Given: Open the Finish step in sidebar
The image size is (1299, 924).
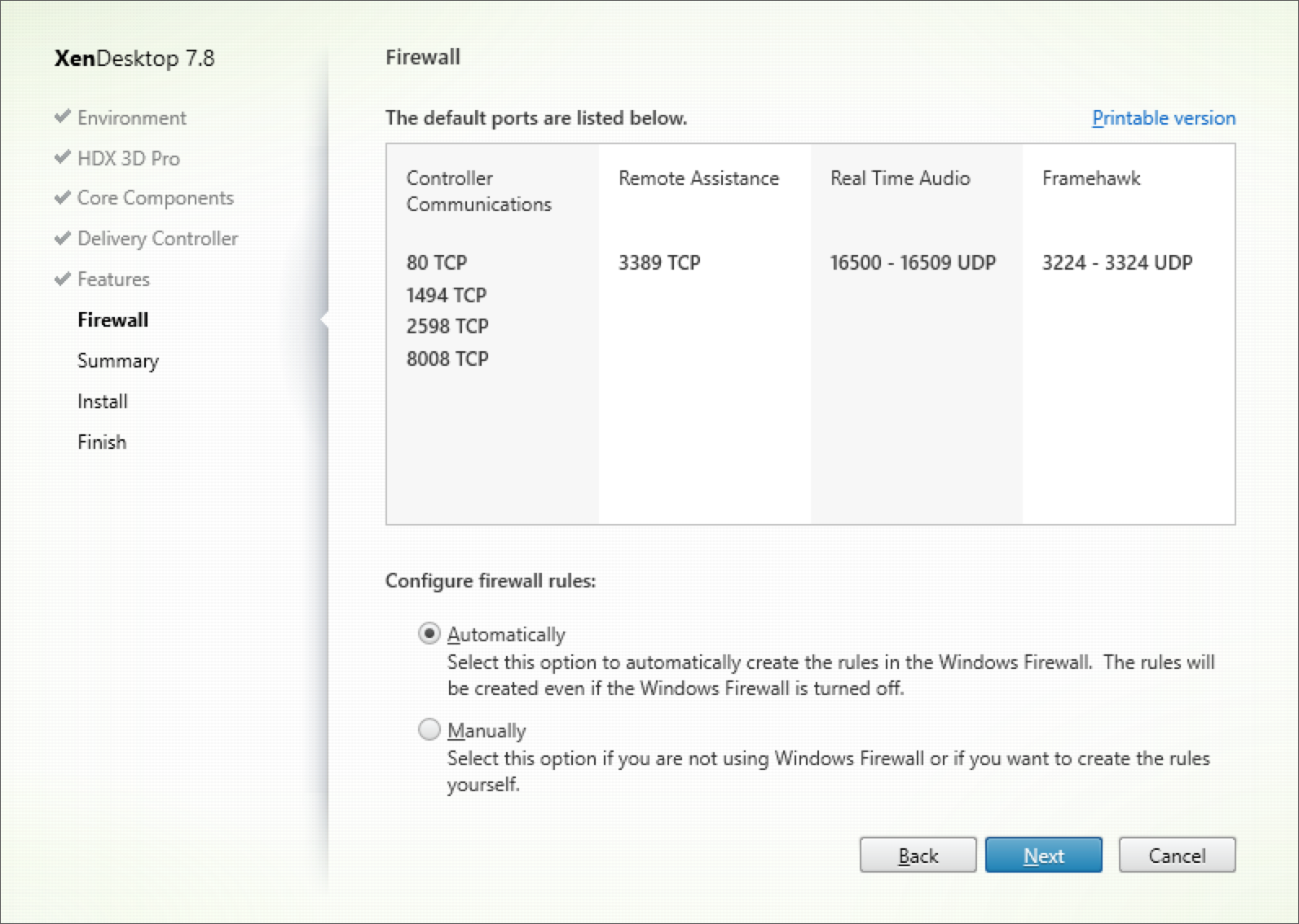Looking at the screenshot, I should pos(102,442).
